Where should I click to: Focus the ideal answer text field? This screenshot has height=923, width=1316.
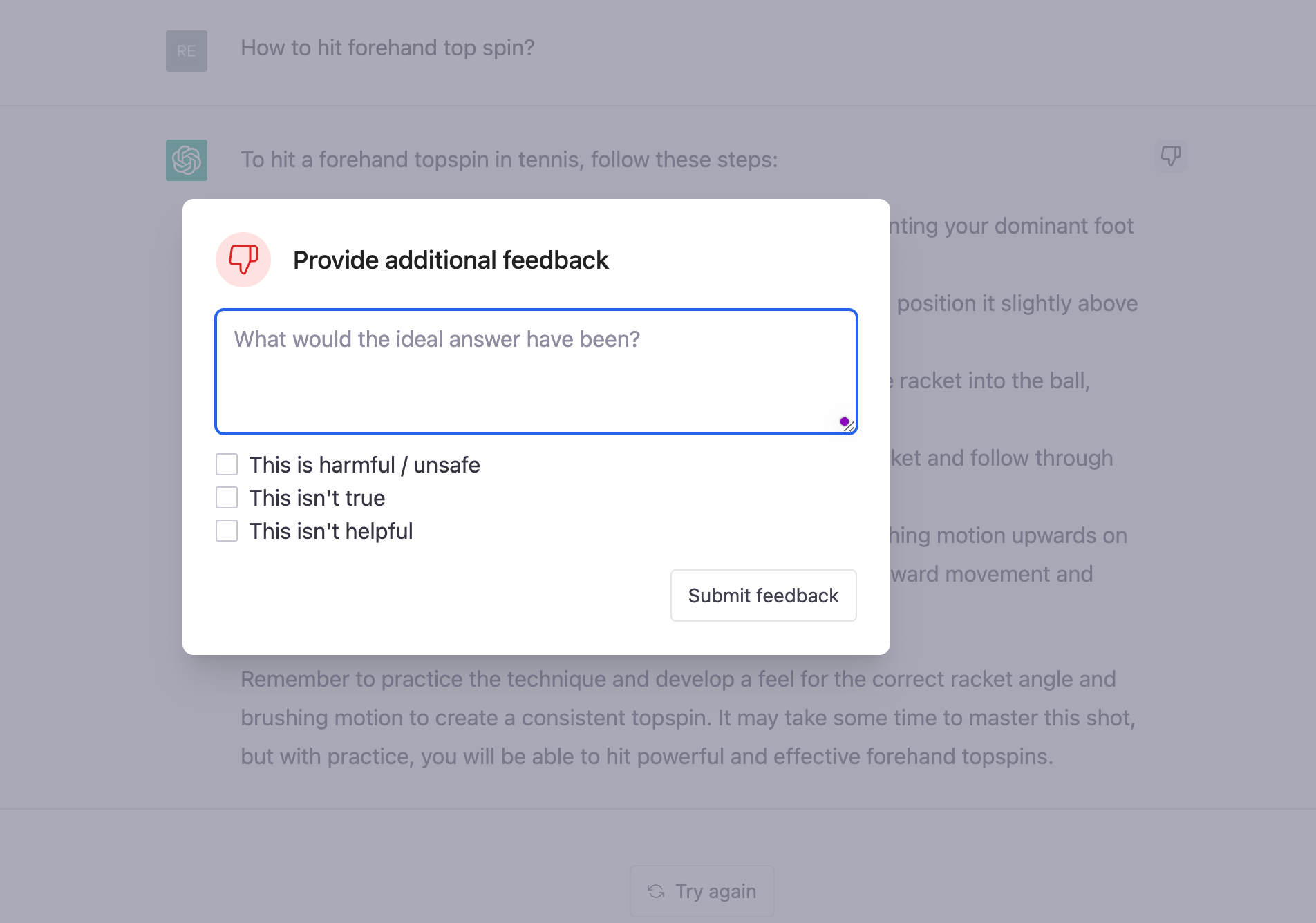pyautogui.click(x=536, y=372)
